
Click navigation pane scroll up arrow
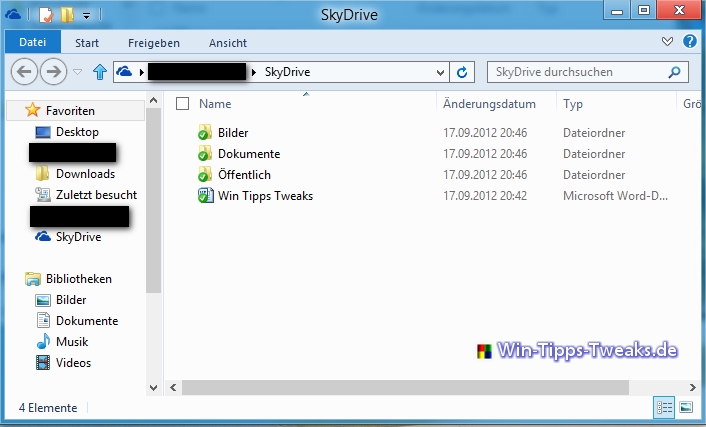[x=154, y=100]
